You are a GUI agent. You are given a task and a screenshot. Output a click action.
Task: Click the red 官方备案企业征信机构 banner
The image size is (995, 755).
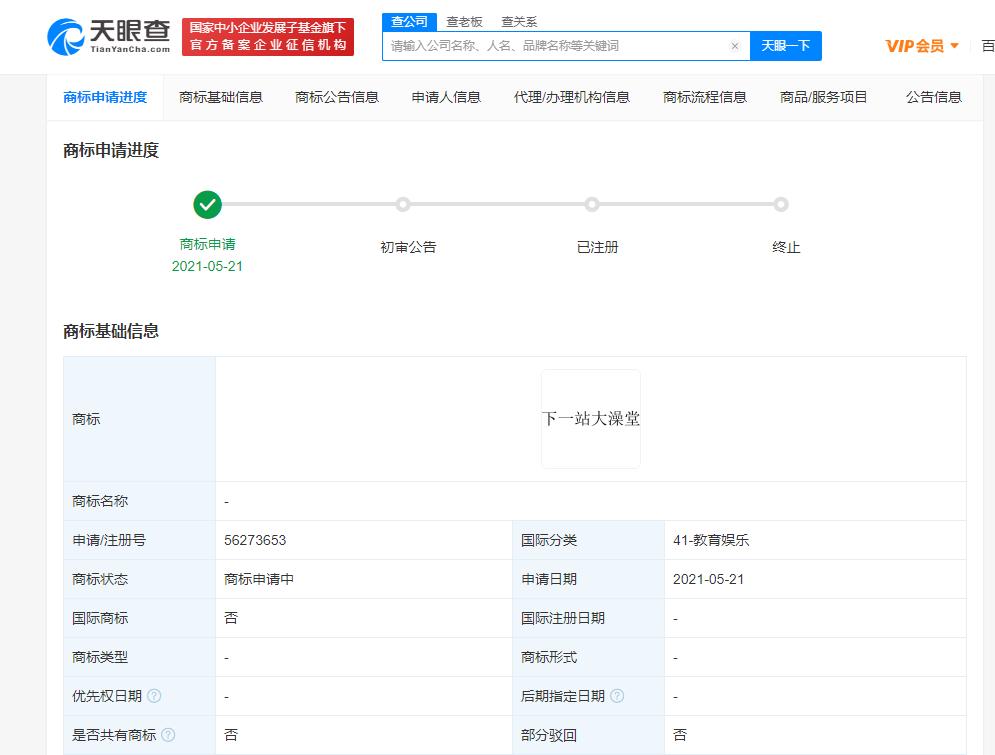point(268,37)
